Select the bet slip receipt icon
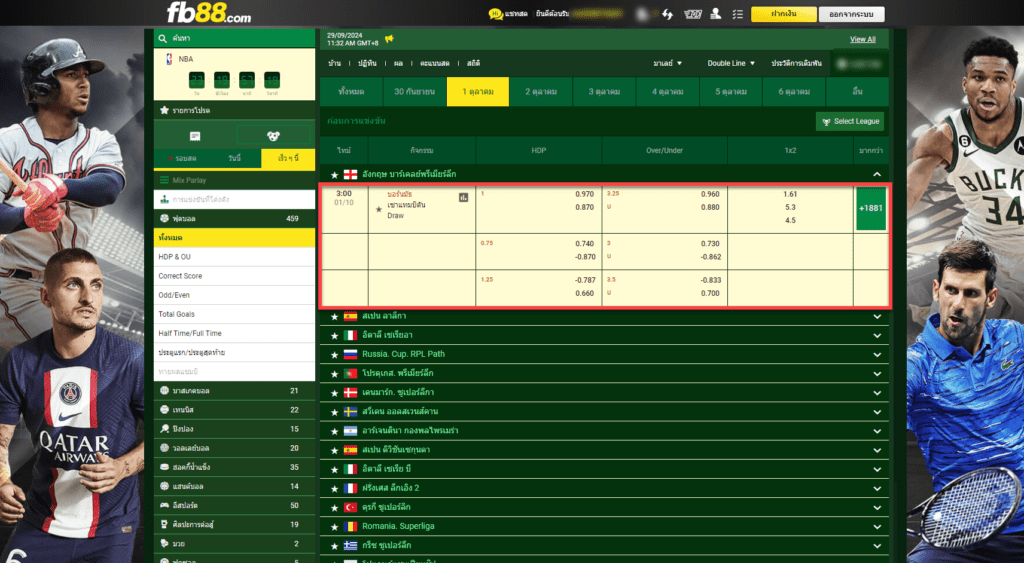 (x=195, y=136)
